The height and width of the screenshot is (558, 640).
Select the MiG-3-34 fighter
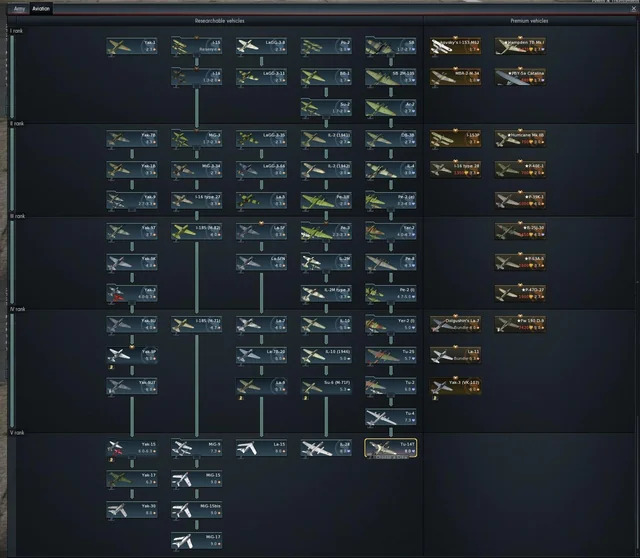coord(197,170)
